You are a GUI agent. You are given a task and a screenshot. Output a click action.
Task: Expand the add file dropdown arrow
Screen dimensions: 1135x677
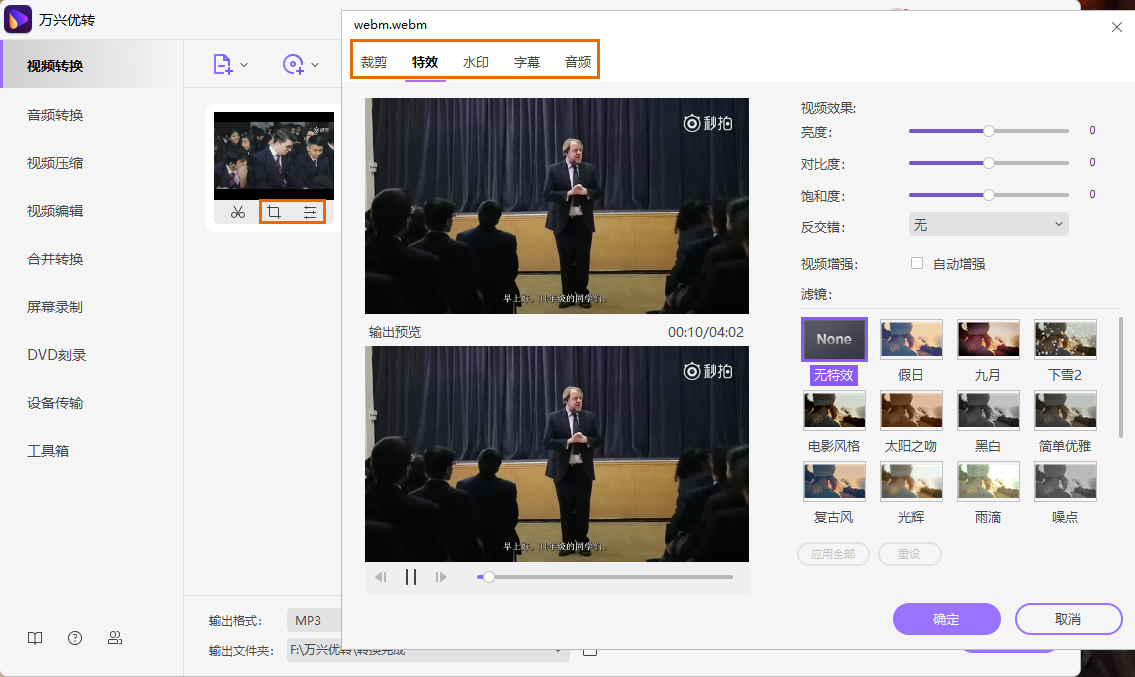tap(244, 62)
